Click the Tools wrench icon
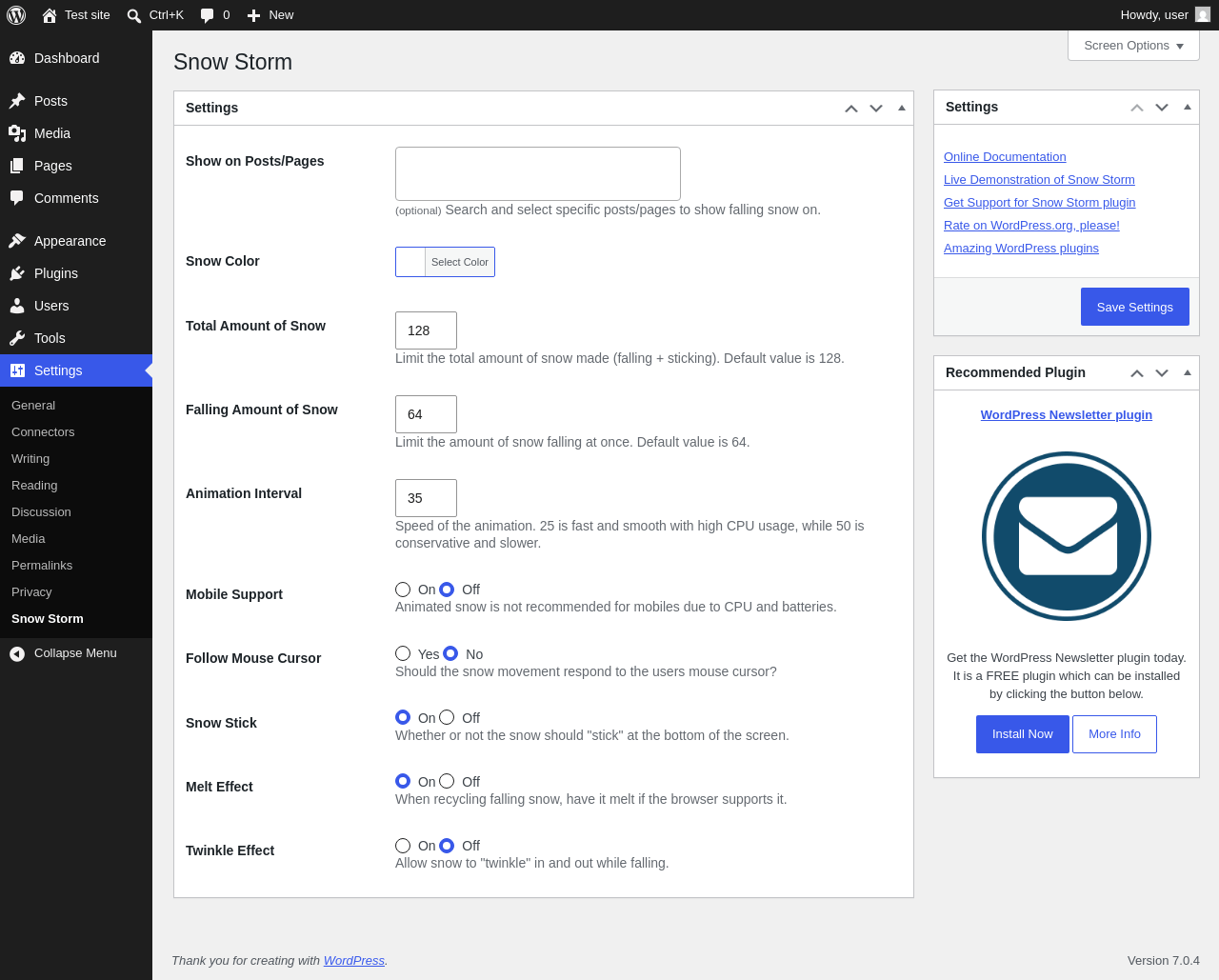Image resolution: width=1219 pixels, height=980 pixels. pos(17,338)
